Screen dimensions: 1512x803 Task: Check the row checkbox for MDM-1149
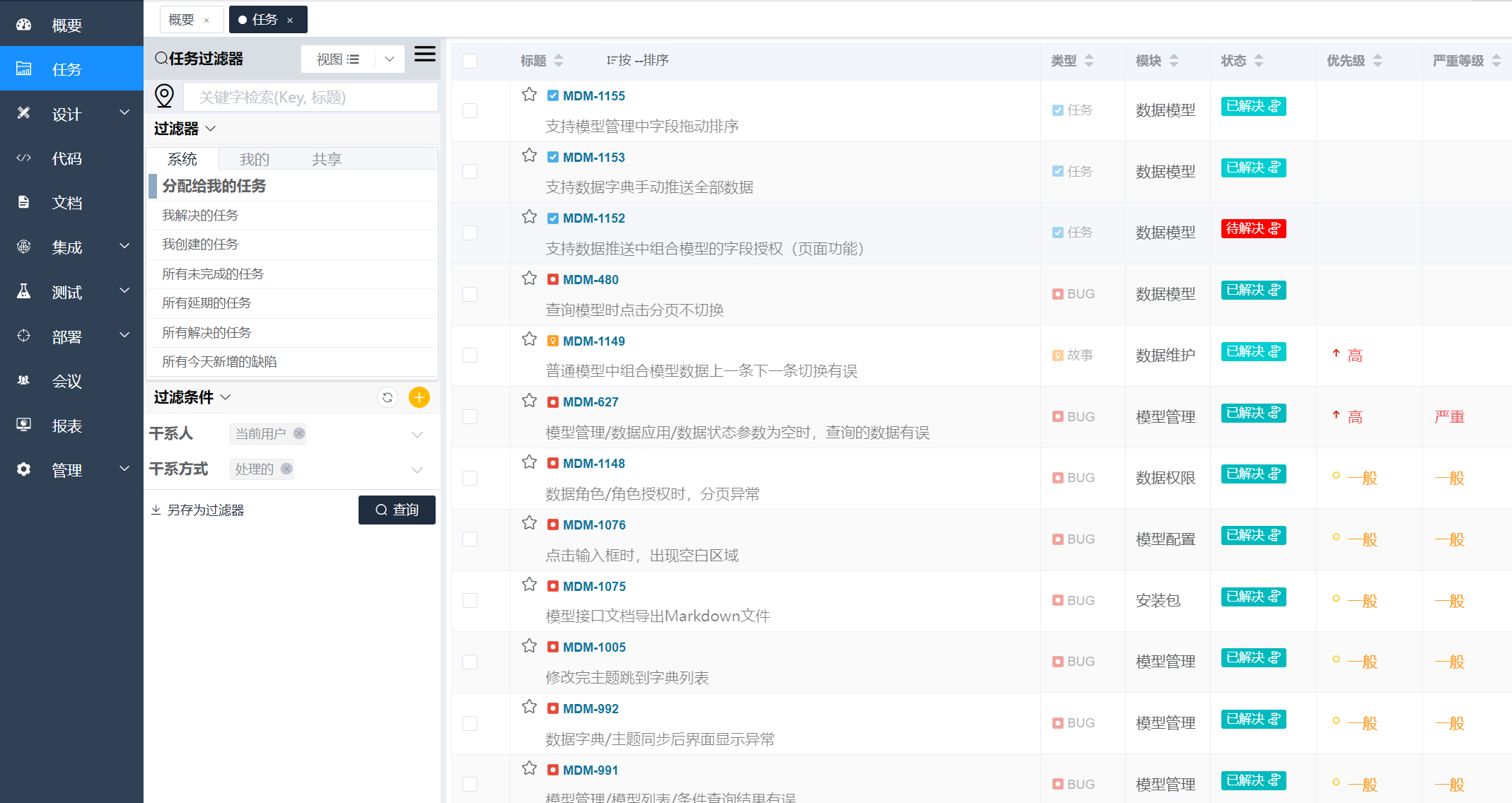coord(470,355)
